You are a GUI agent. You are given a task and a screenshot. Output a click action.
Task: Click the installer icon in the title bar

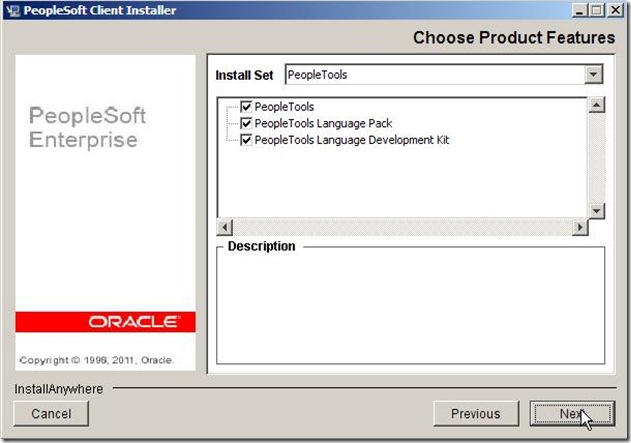tap(12, 10)
